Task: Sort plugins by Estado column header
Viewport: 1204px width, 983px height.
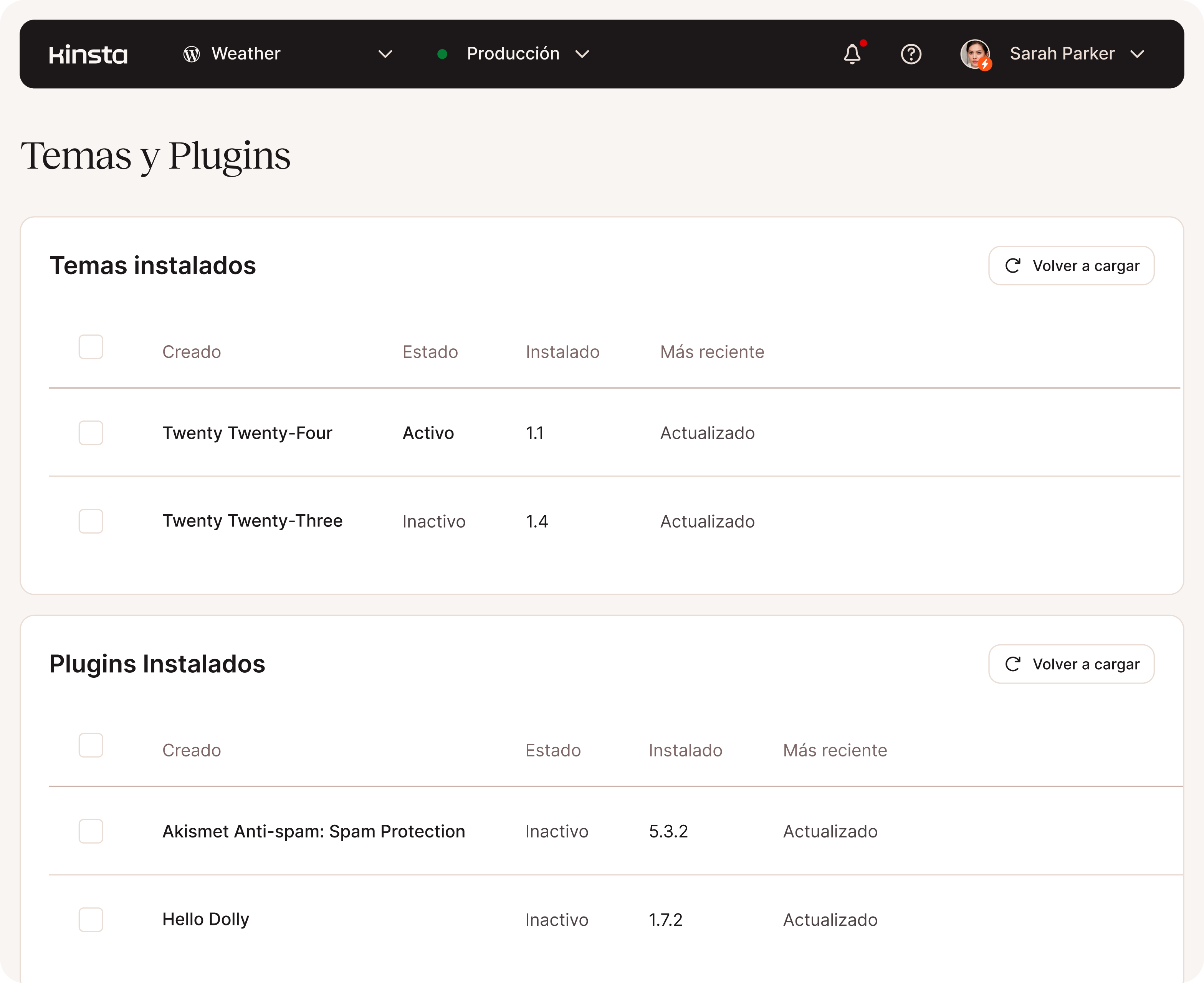Action: pyautogui.click(x=552, y=750)
